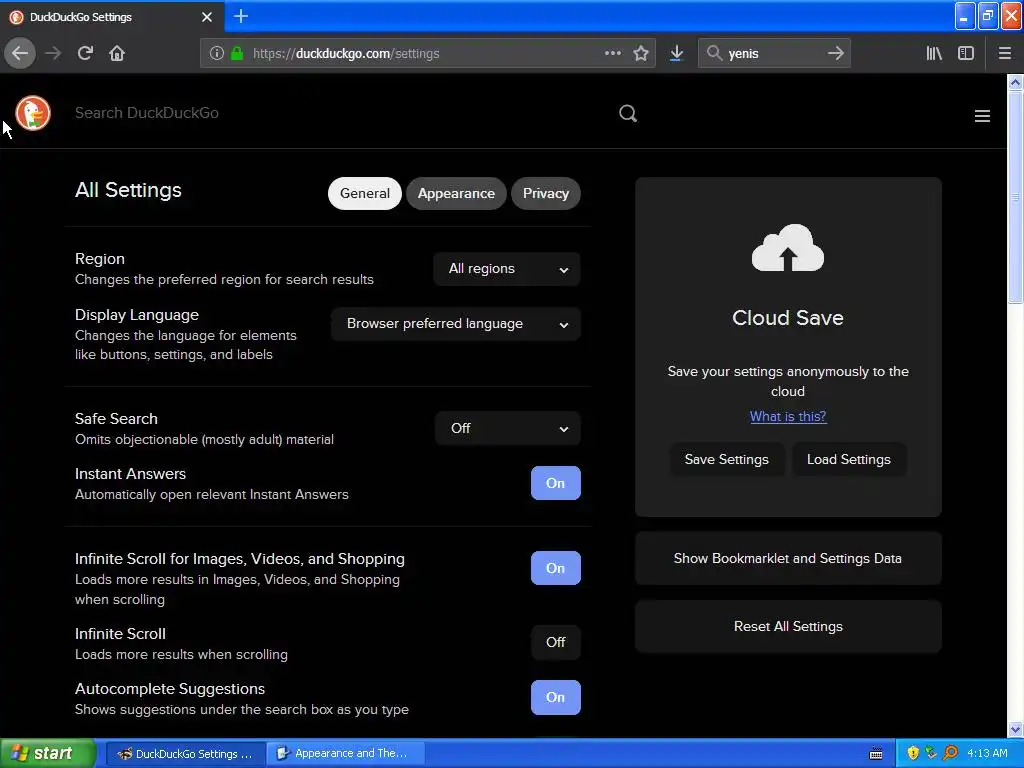This screenshot has width=1024, height=768.
Task: Bookmark this page with the star icon
Action: click(641, 53)
